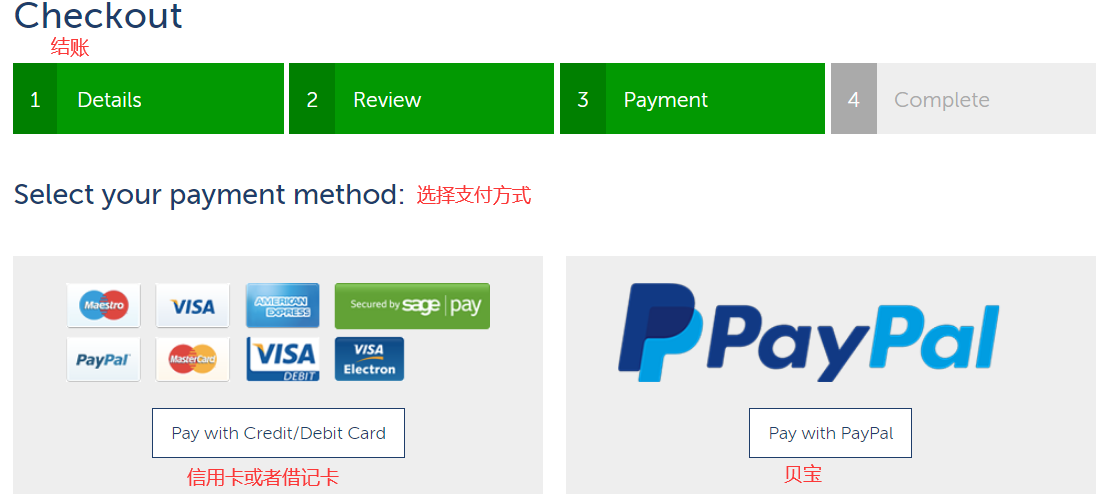Click the Secured by Sage Pay badge
1101x498 pixels.
tap(412, 306)
